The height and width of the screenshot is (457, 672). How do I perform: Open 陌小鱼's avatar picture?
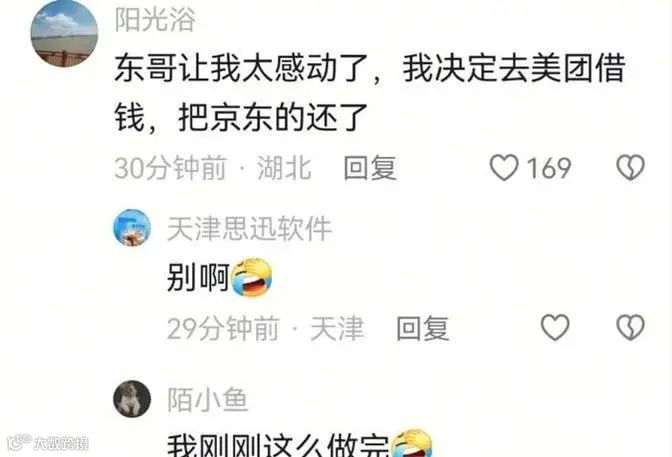coord(132,399)
